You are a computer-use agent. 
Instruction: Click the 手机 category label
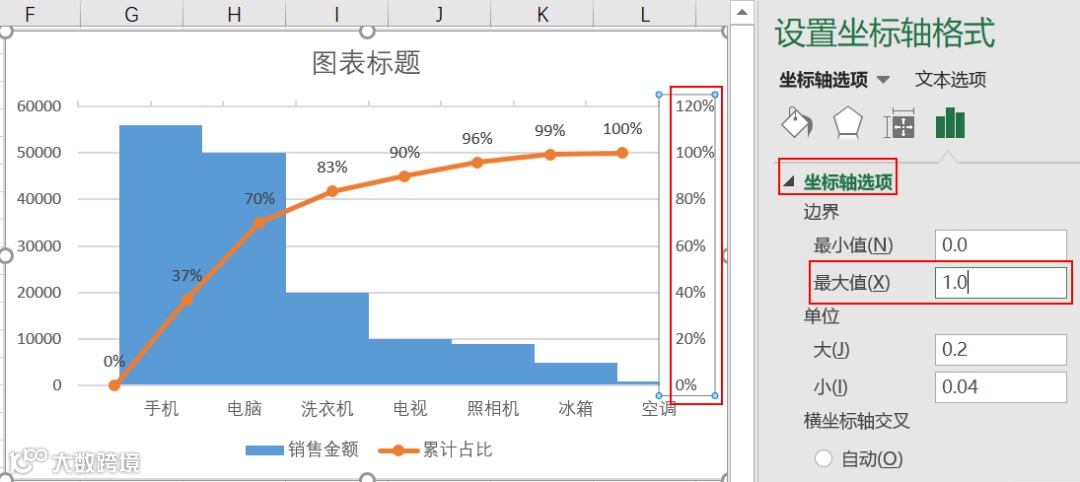(x=161, y=409)
